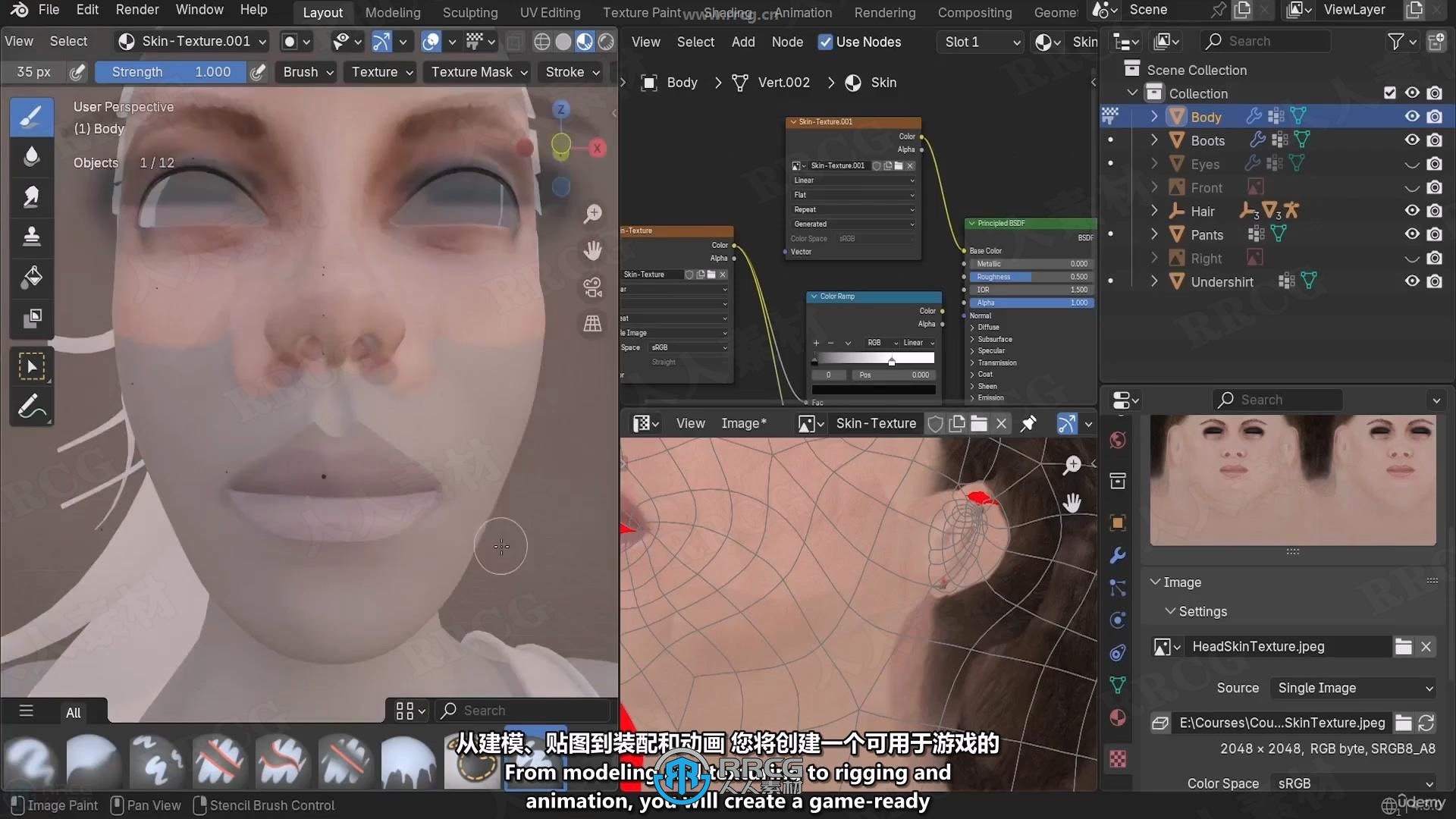Expand the Body tree item
This screenshot has height=819, width=1456.
pos(1153,116)
